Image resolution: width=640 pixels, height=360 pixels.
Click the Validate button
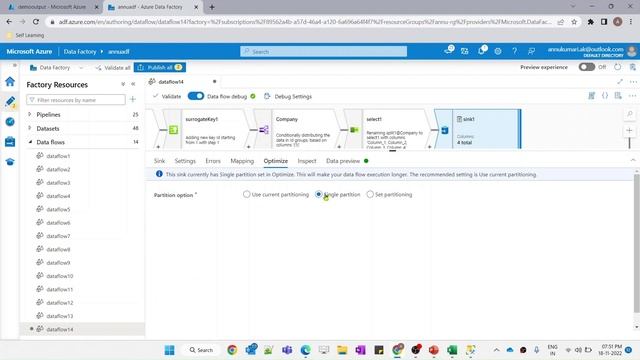coord(167,96)
